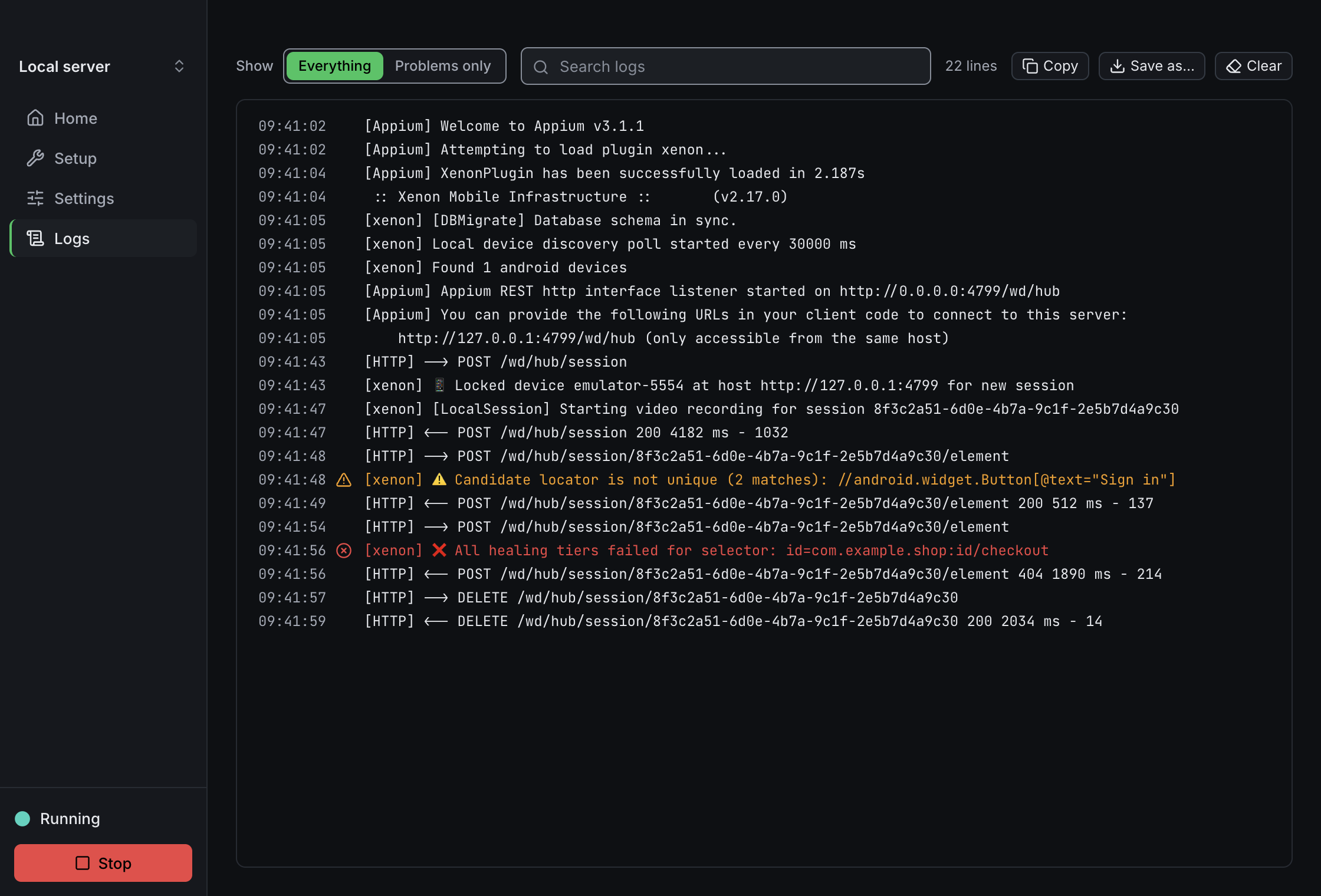Click the download icon in the Save as button
Screen dimensions: 1321x896
(x=1117, y=66)
